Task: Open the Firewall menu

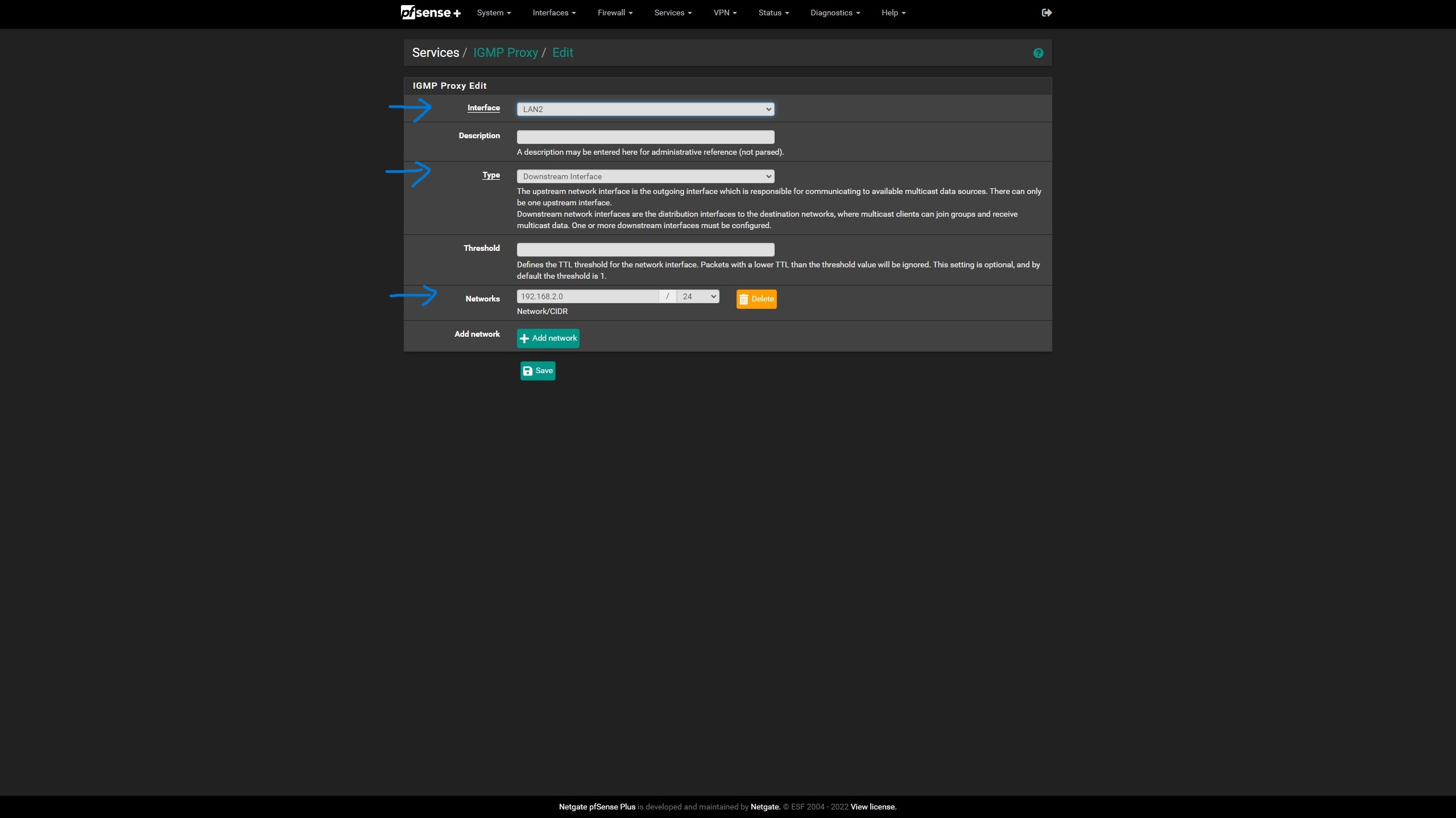Action: click(x=615, y=13)
